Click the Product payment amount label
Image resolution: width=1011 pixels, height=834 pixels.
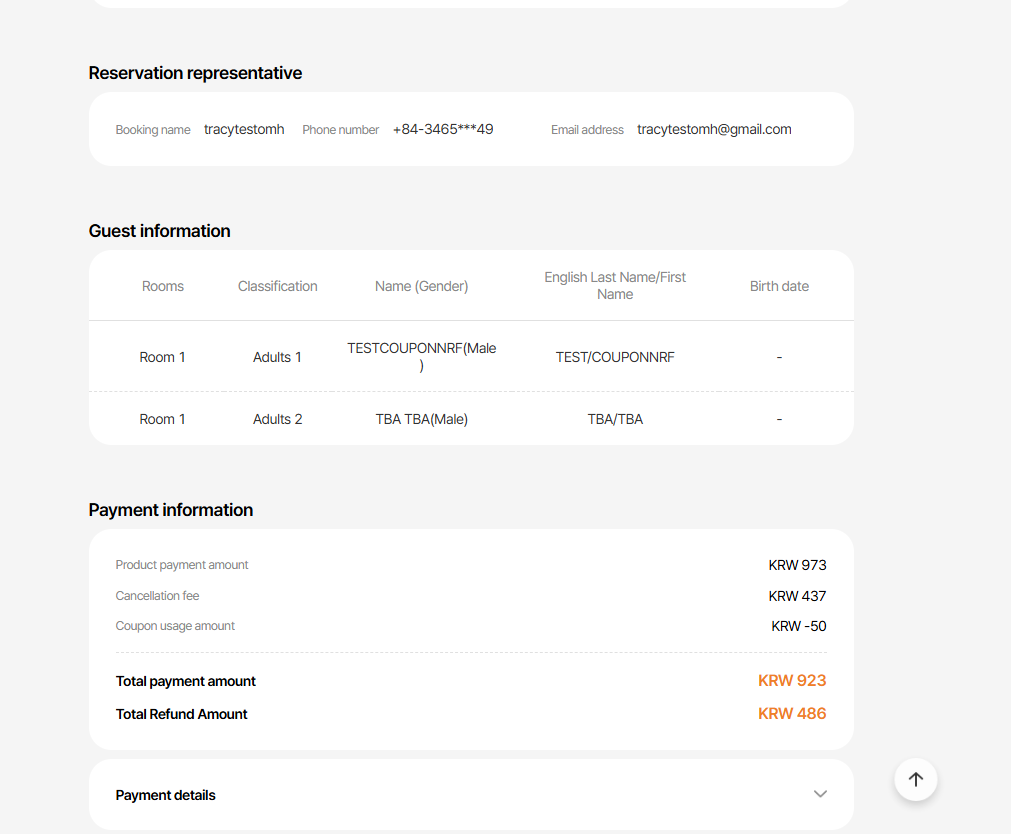click(182, 565)
